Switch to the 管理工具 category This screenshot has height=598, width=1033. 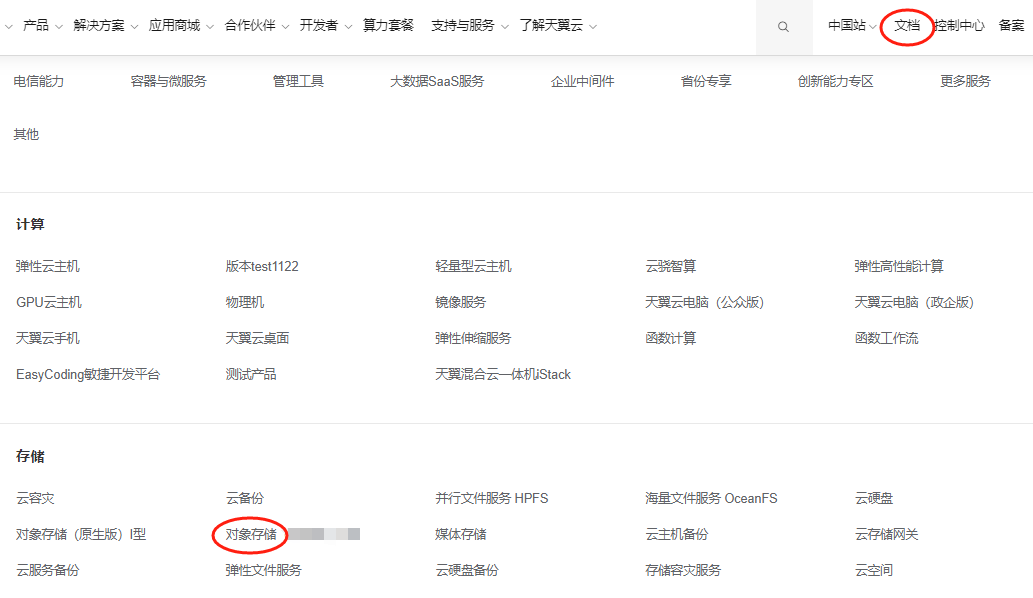(298, 81)
